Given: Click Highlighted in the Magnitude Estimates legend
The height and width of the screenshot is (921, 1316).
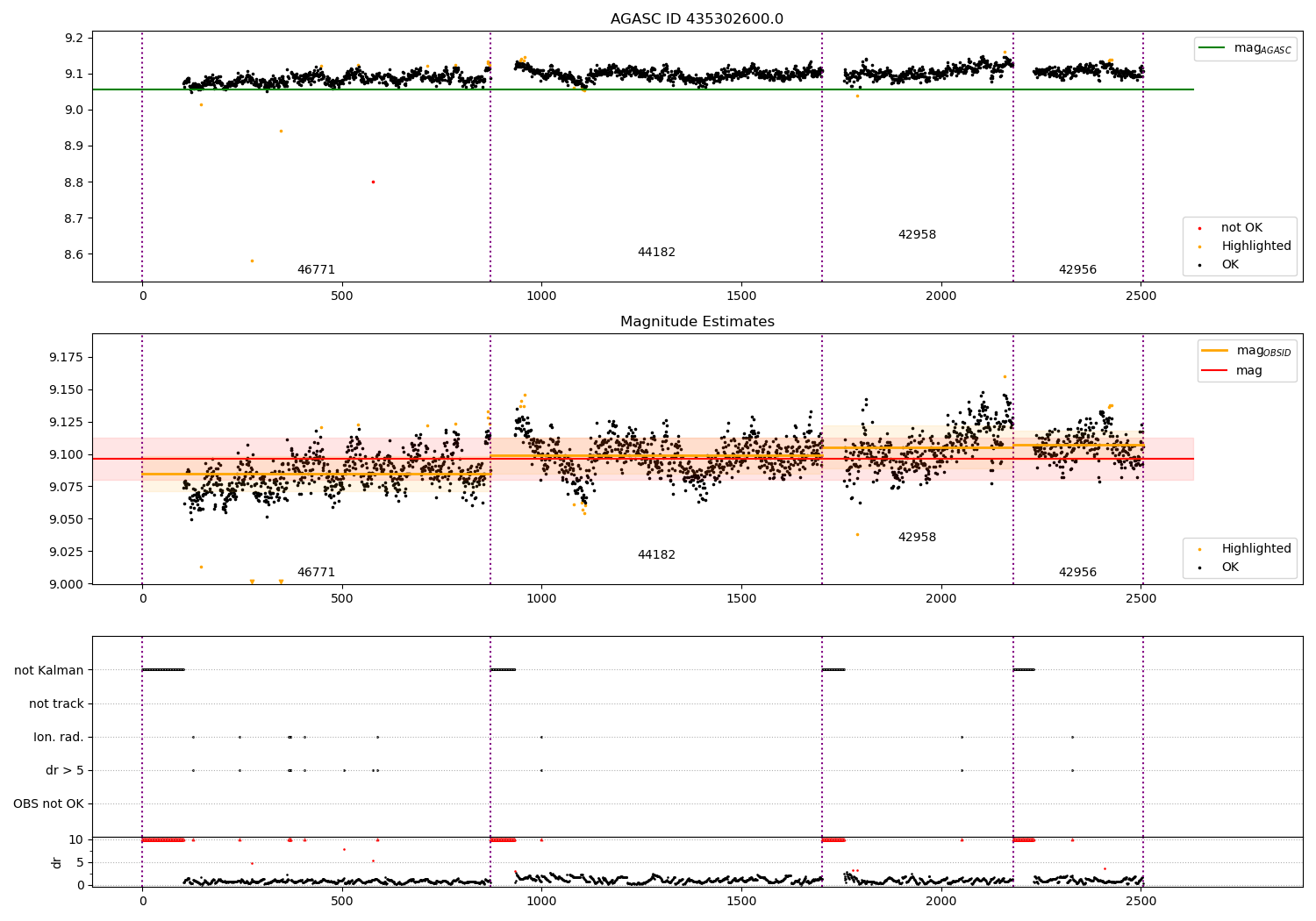Looking at the screenshot, I should 1256,549.
